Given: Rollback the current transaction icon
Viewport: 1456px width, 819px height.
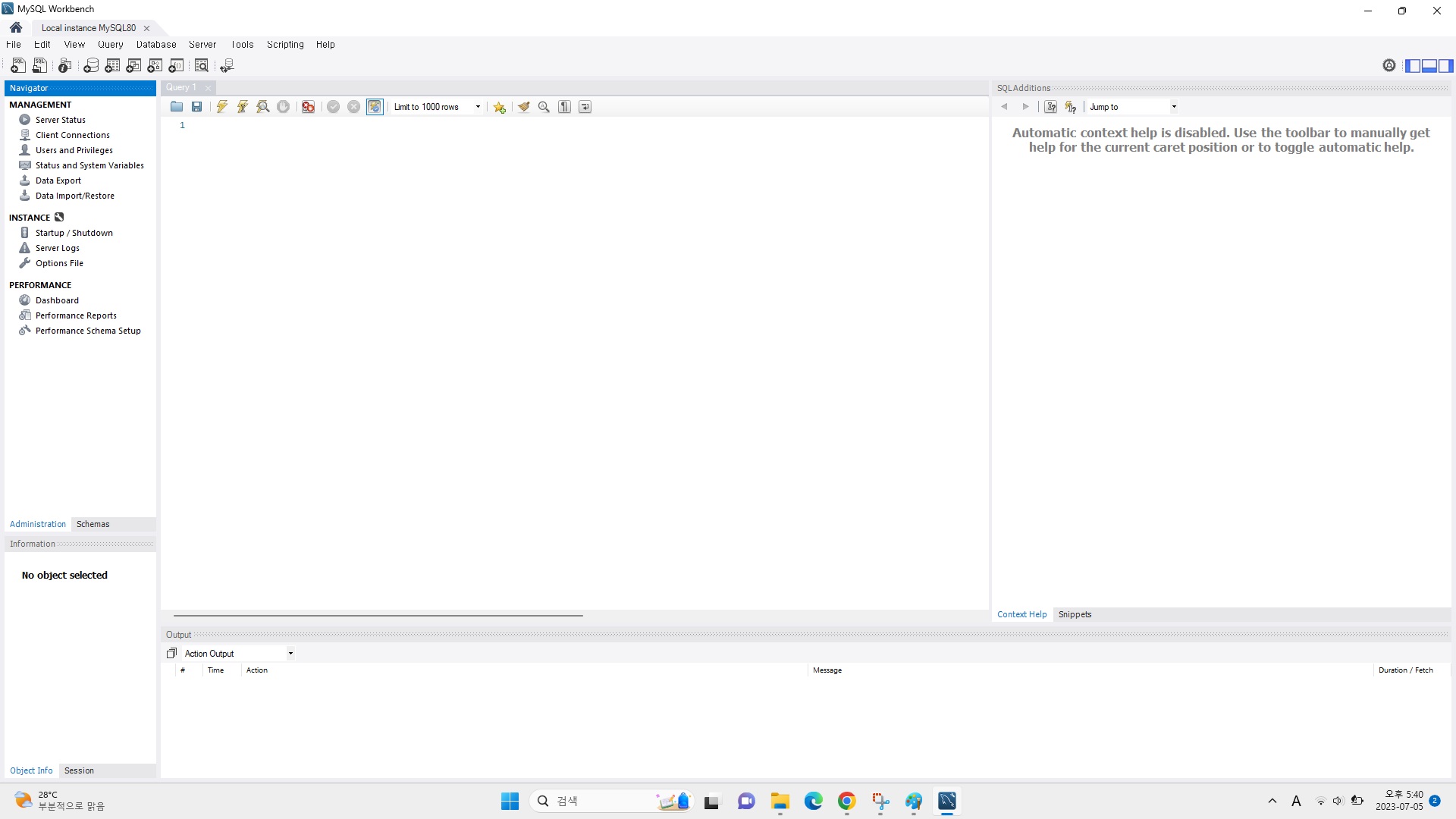Looking at the screenshot, I should point(353,107).
